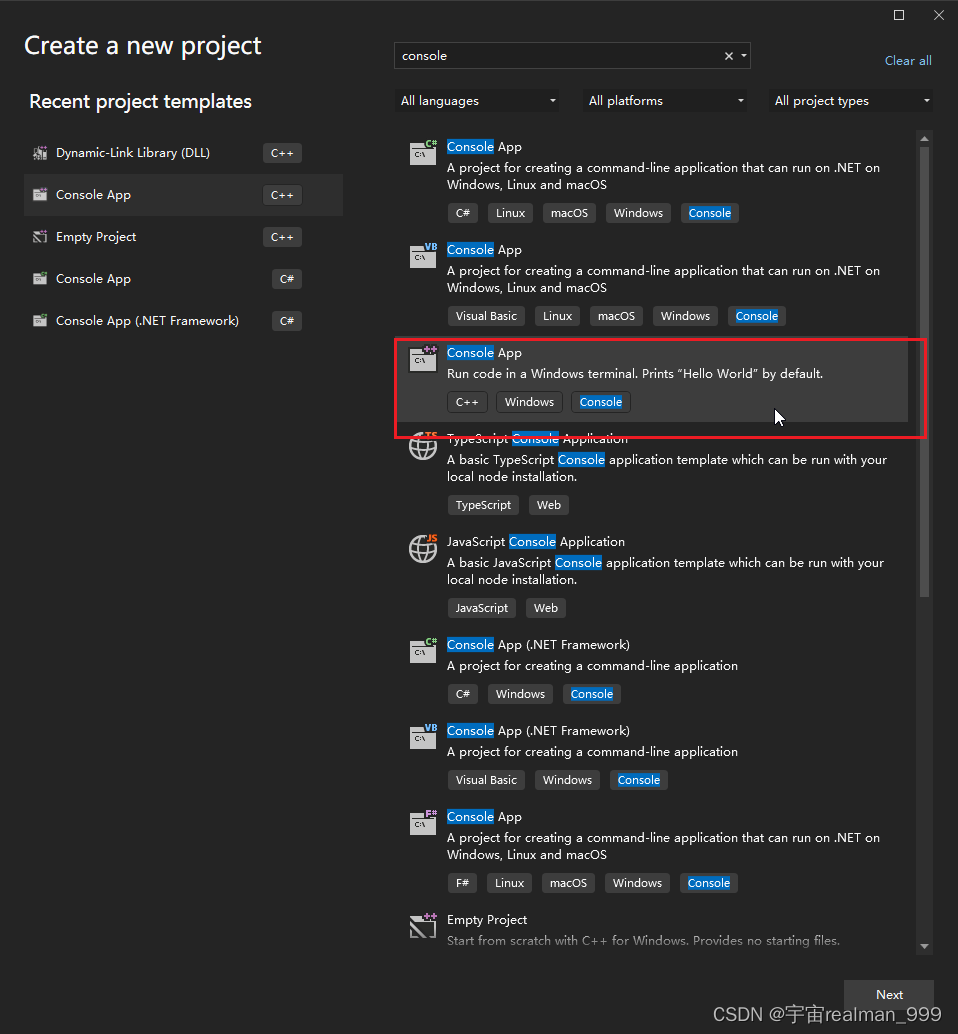This screenshot has width=958, height=1034.
Task: Click the JavaScript Console Application globe icon
Action: point(423,548)
